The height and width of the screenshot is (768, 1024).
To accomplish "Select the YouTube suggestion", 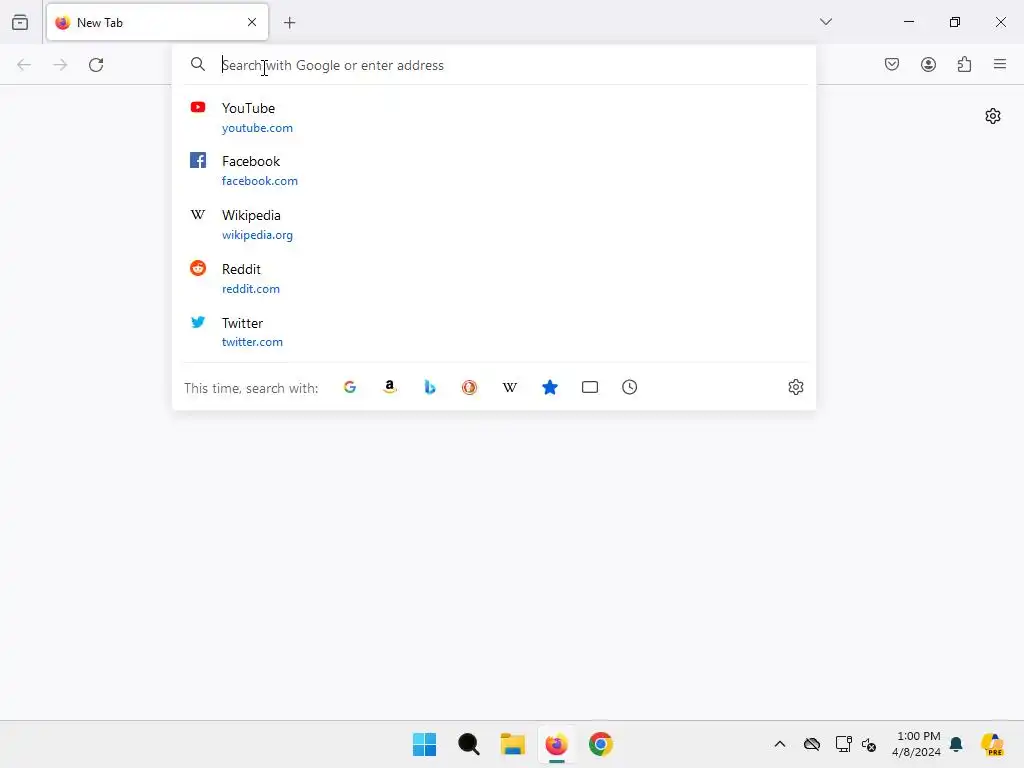I will point(494,117).
